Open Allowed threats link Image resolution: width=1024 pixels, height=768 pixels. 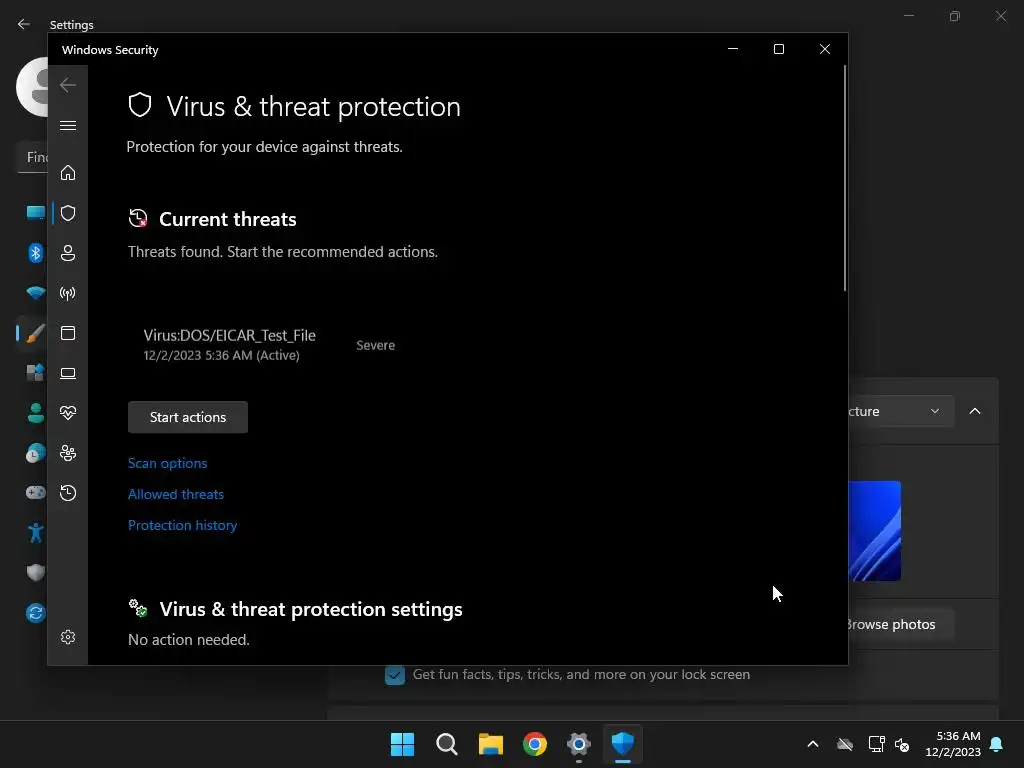[x=176, y=494]
